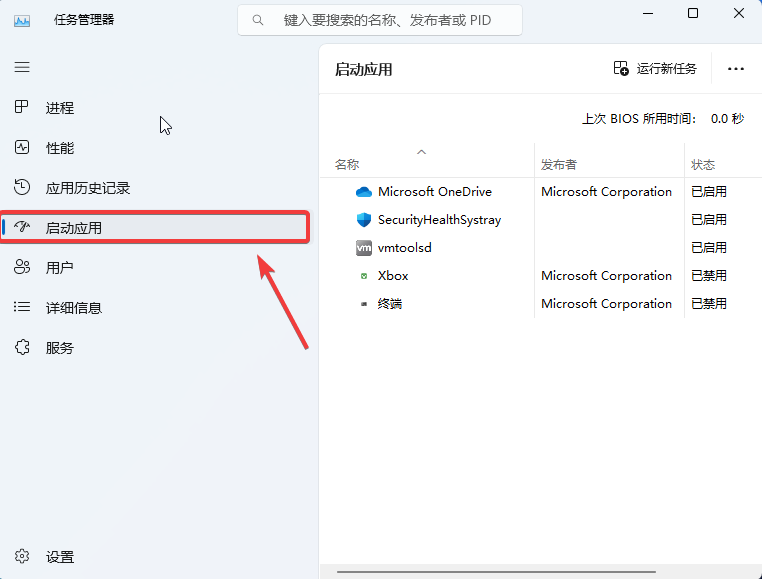The width and height of the screenshot is (762, 579).
Task: Click the 运行新任务 run new task button
Action: point(655,69)
